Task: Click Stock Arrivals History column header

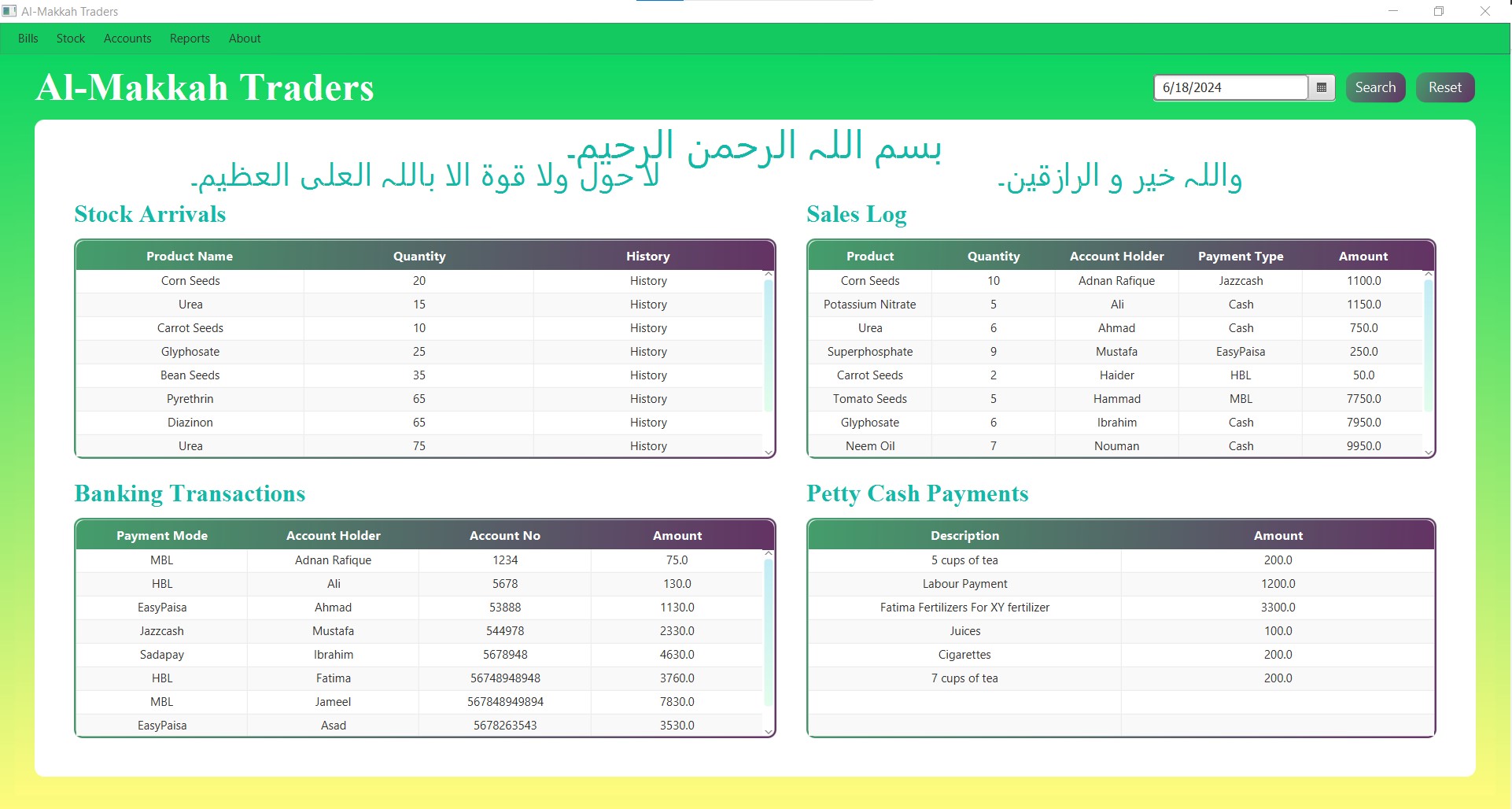Action: (648, 257)
